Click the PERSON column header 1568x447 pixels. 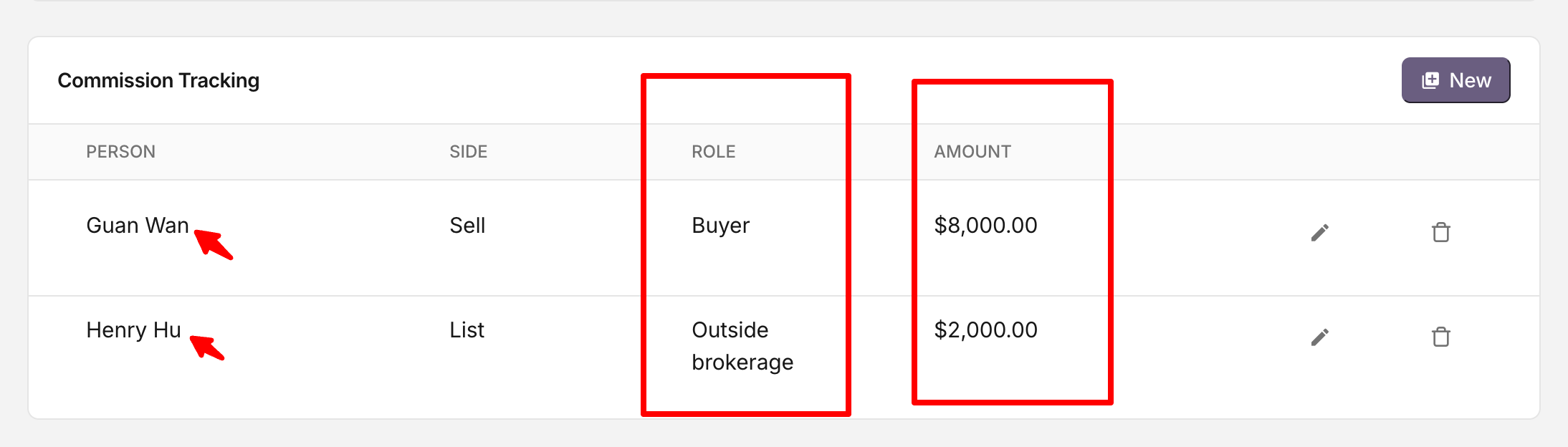[x=120, y=152]
